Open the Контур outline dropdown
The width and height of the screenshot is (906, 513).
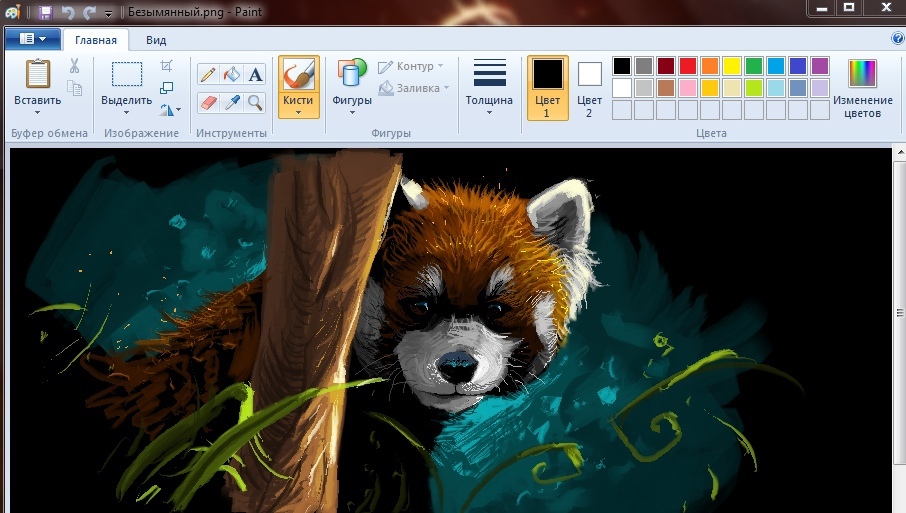click(x=411, y=66)
